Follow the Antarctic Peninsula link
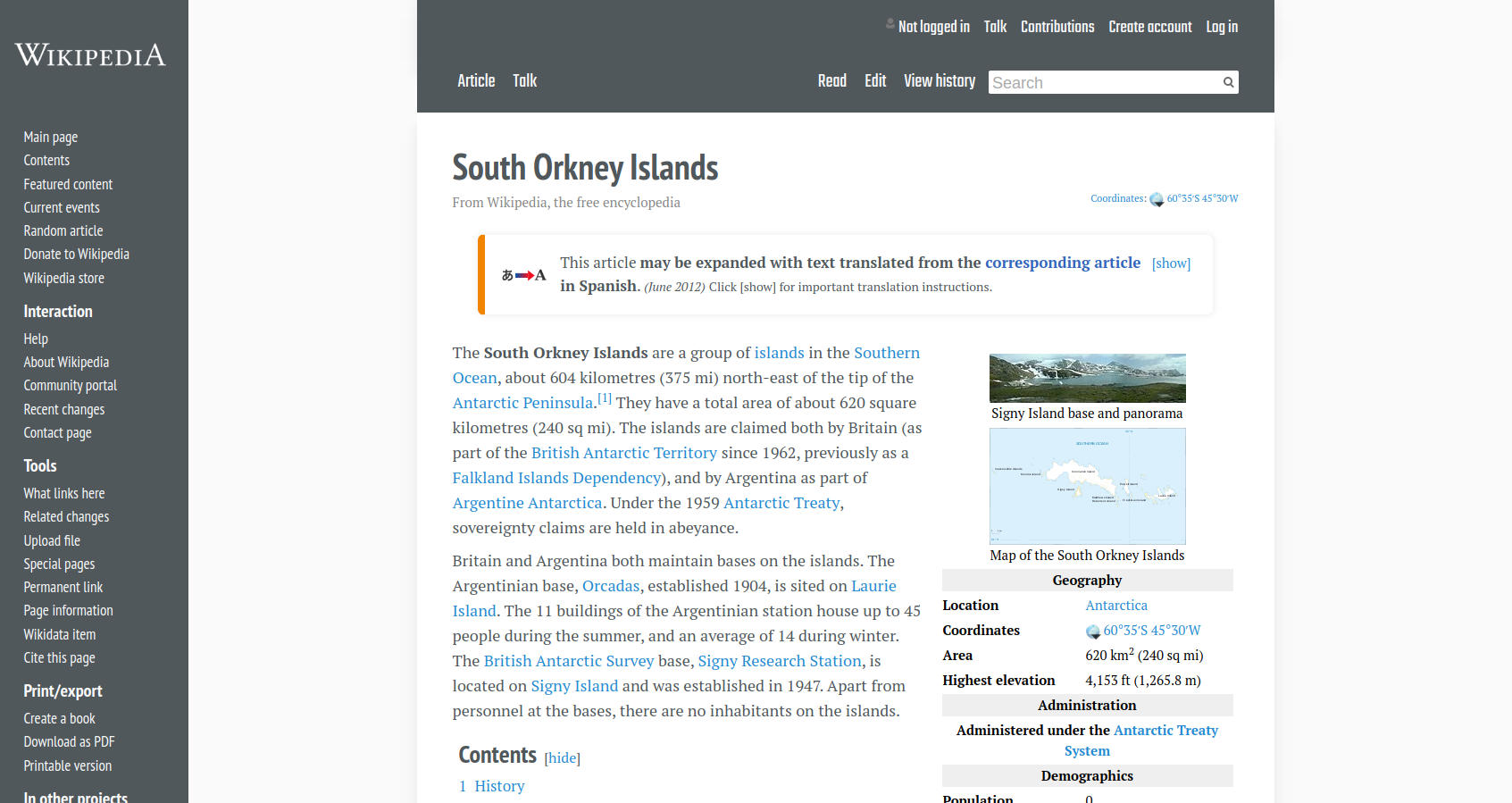 click(x=523, y=403)
